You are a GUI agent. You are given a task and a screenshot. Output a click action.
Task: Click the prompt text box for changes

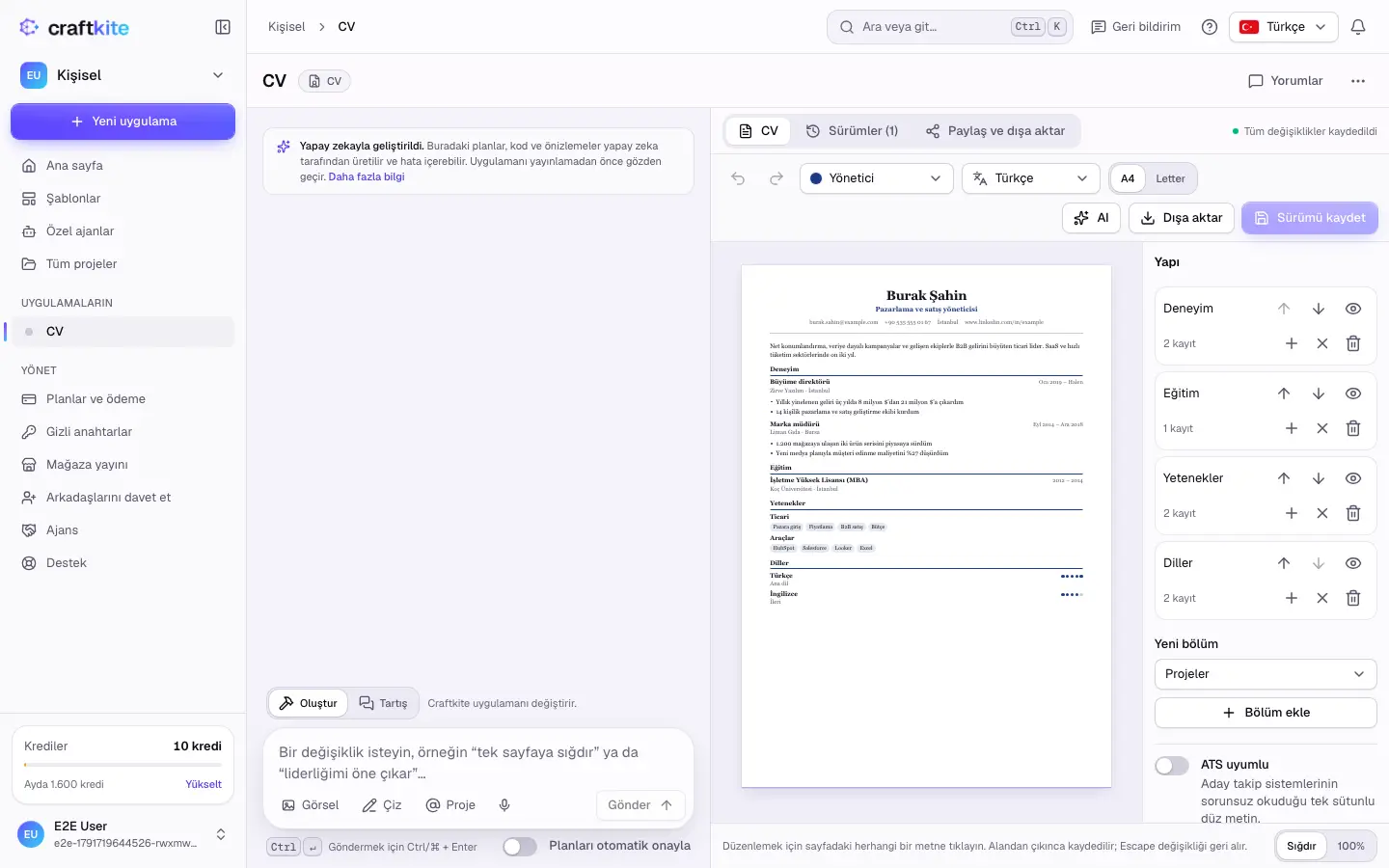click(x=478, y=762)
